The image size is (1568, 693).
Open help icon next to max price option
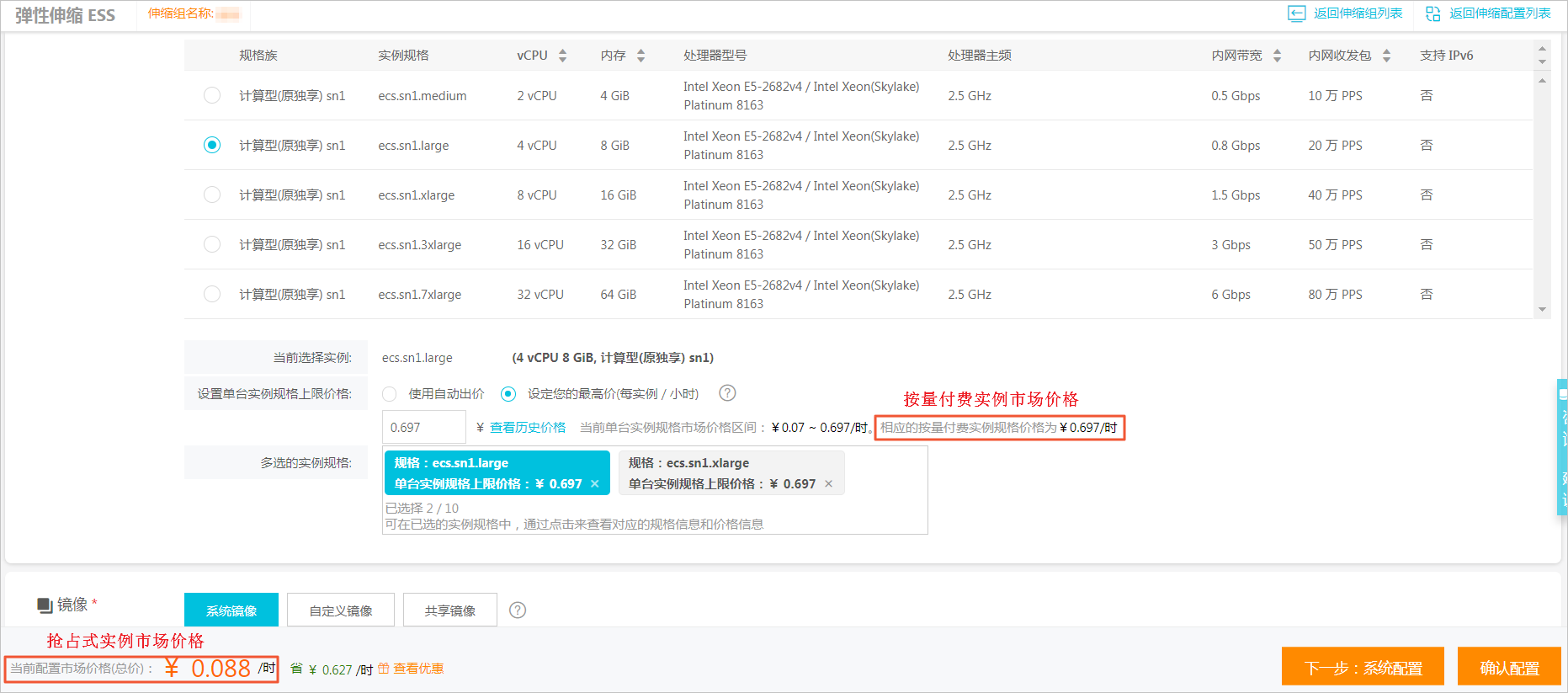pos(727,393)
